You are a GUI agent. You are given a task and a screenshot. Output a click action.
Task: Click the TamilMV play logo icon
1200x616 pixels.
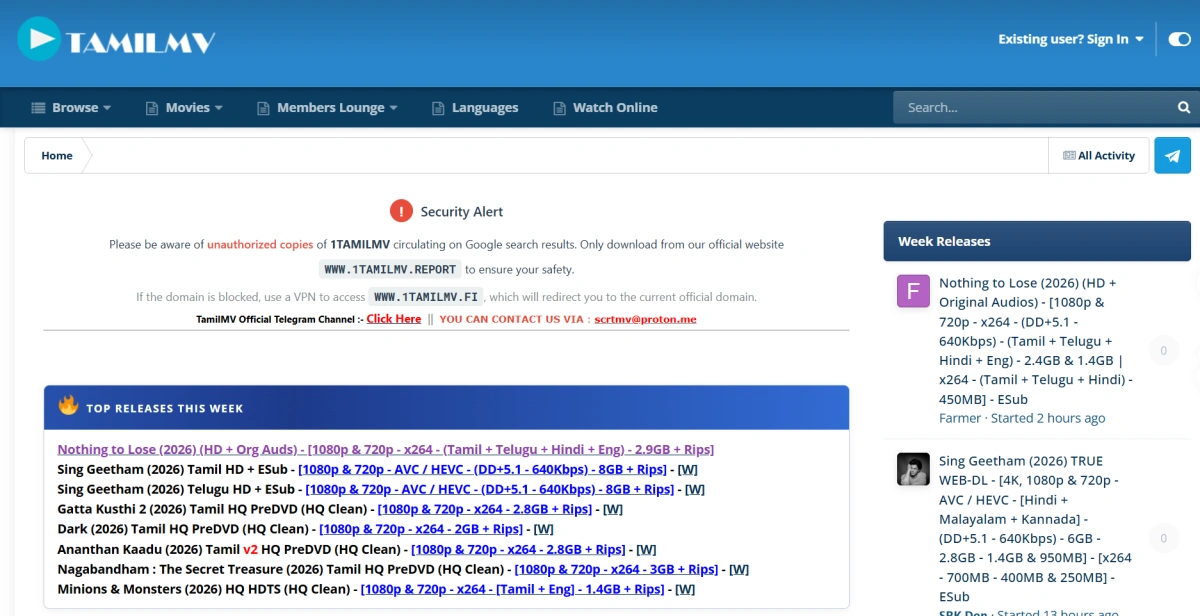click(39, 39)
